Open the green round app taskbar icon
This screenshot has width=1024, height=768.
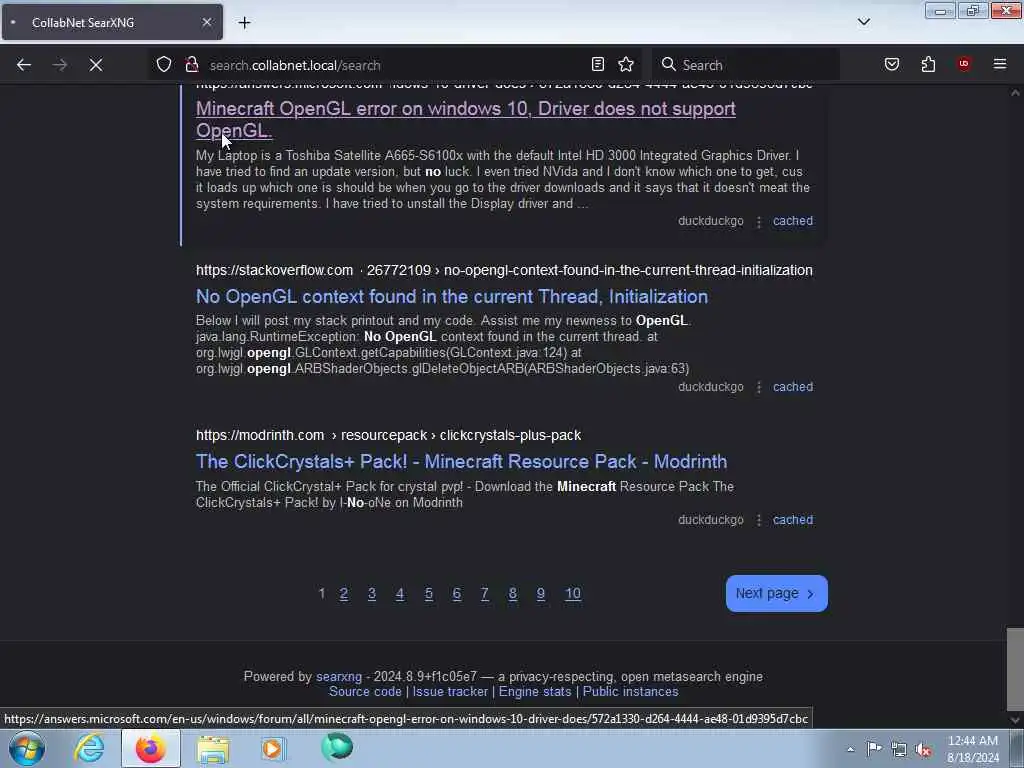point(336,748)
